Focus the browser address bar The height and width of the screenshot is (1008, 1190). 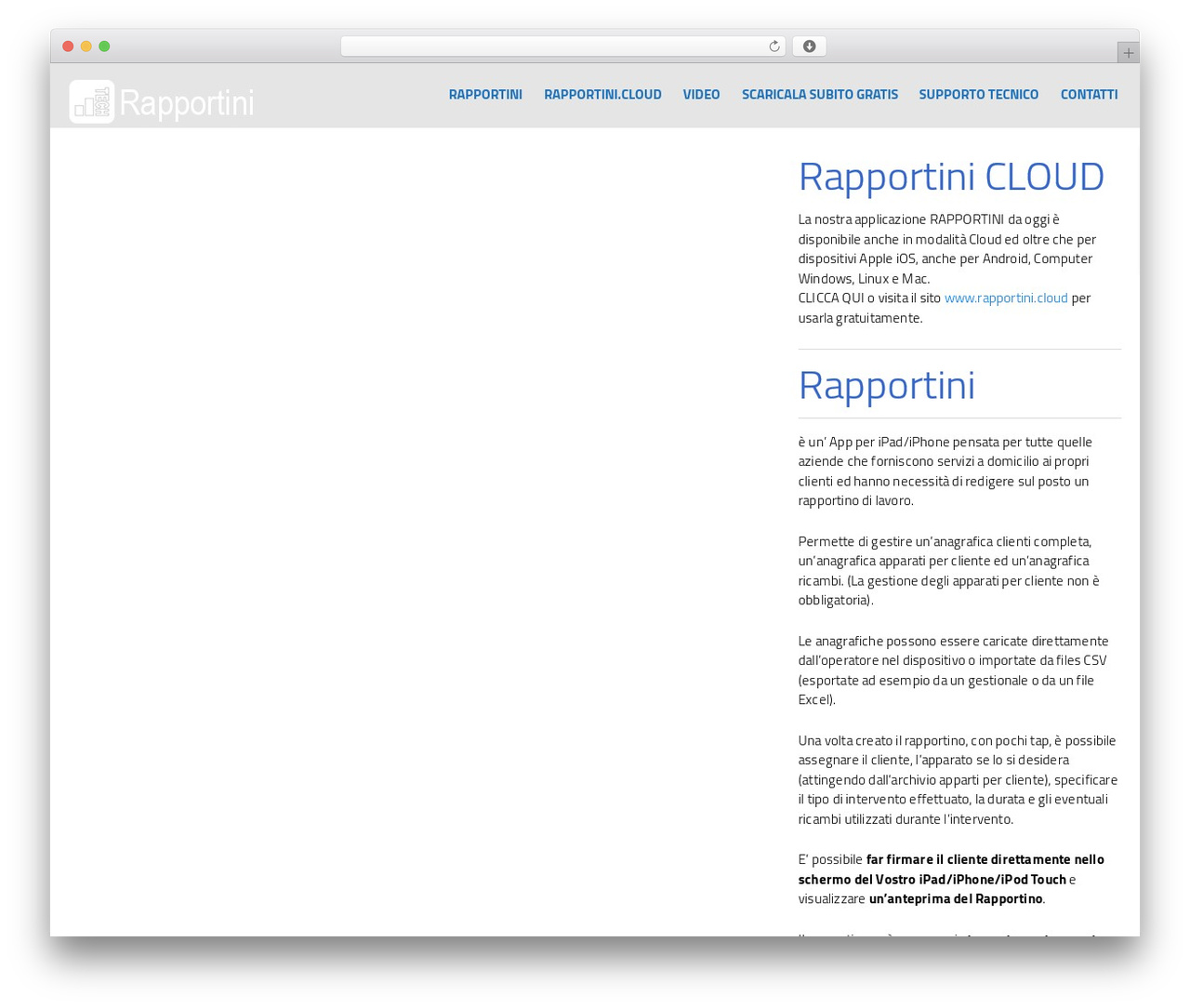tap(562, 46)
